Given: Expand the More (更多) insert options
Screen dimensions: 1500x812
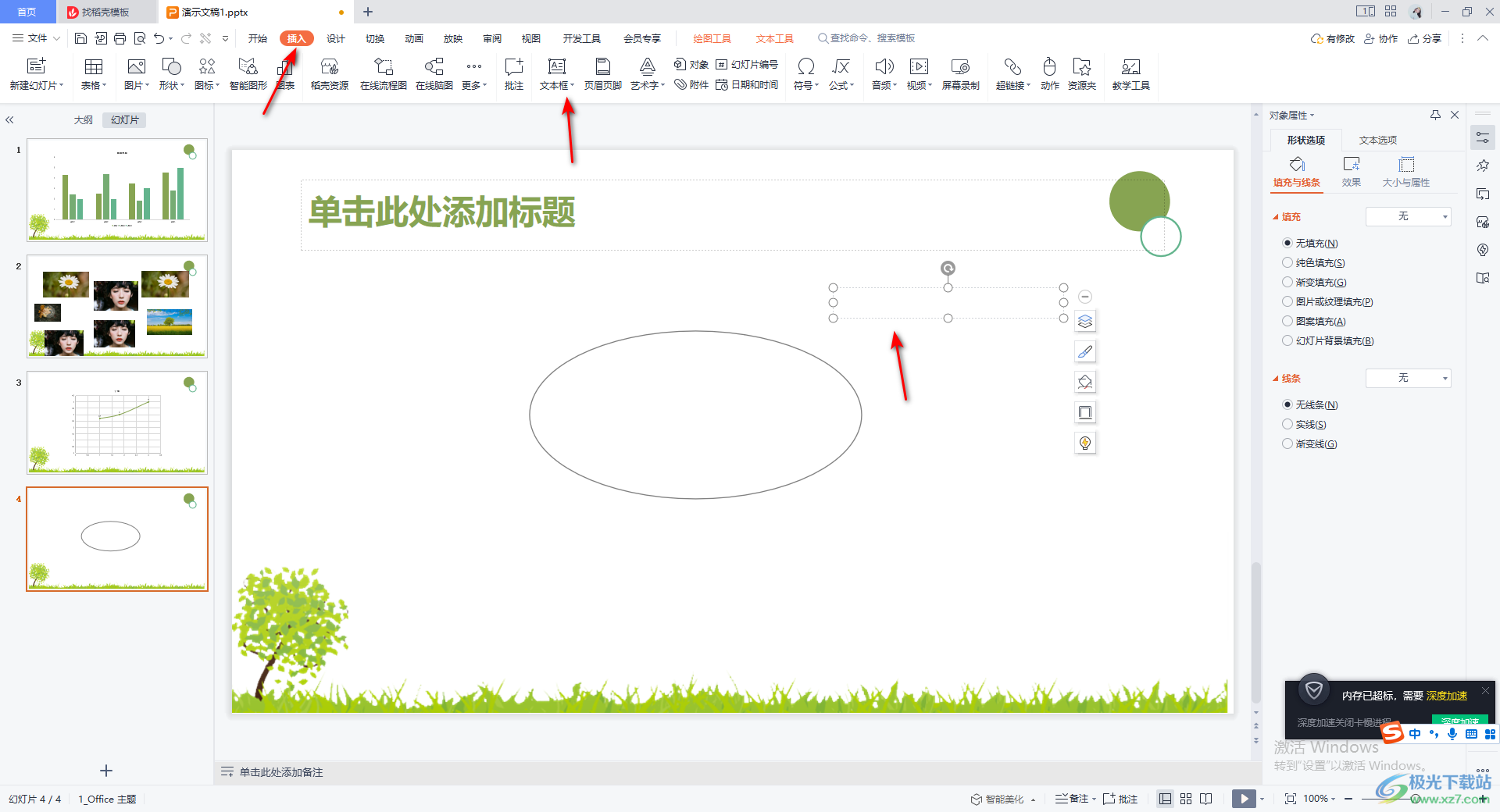Looking at the screenshot, I should click(x=474, y=73).
